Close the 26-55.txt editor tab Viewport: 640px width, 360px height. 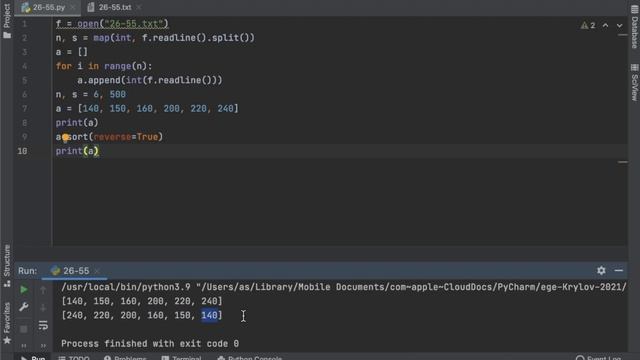coord(139,7)
